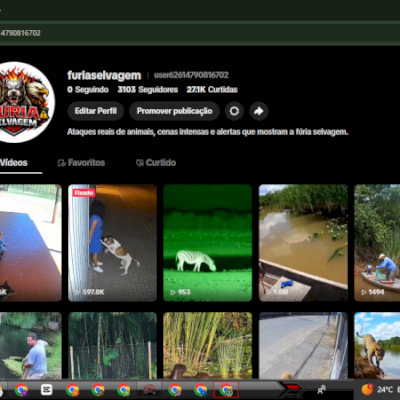This screenshot has width=400, height=400.
Task: Open the street sidewalk camera video
Action: [x=303, y=346]
